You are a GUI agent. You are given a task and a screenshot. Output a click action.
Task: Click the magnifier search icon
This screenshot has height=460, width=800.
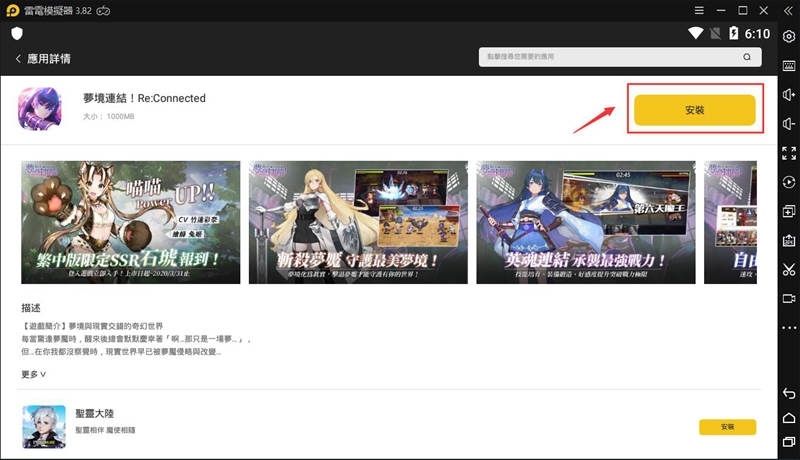click(x=747, y=57)
